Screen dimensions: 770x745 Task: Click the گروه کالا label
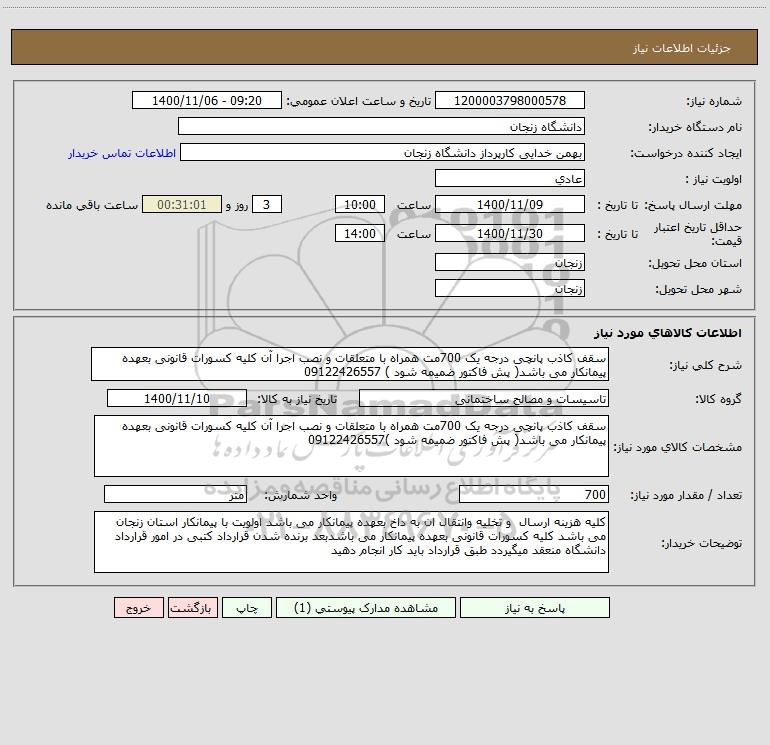718,399
